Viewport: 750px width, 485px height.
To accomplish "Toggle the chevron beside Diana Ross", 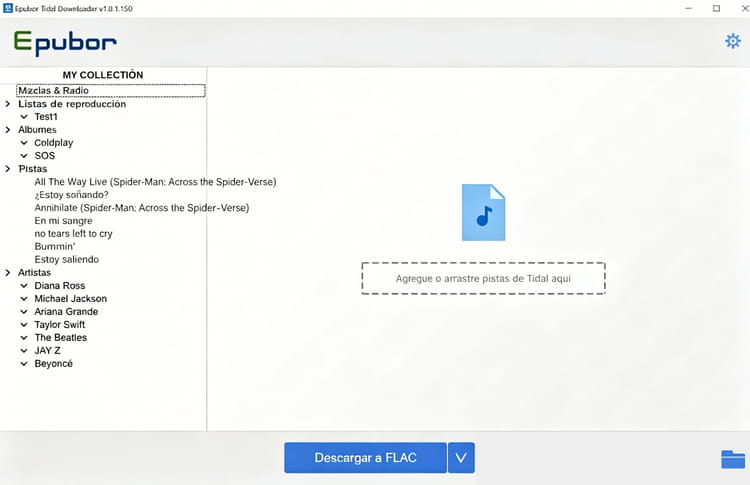I will point(24,286).
